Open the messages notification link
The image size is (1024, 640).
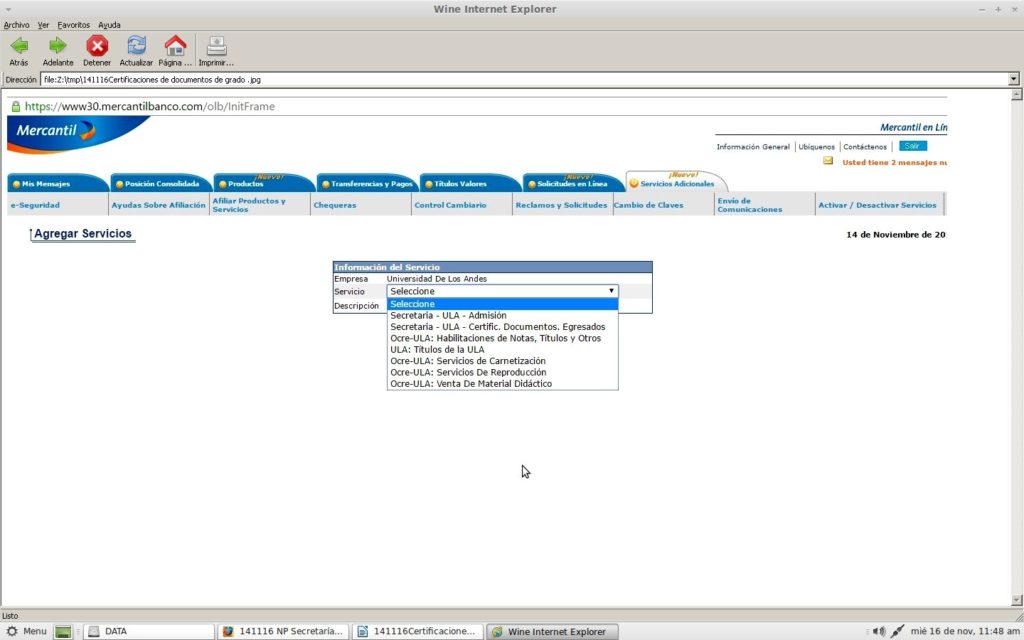[894, 163]
